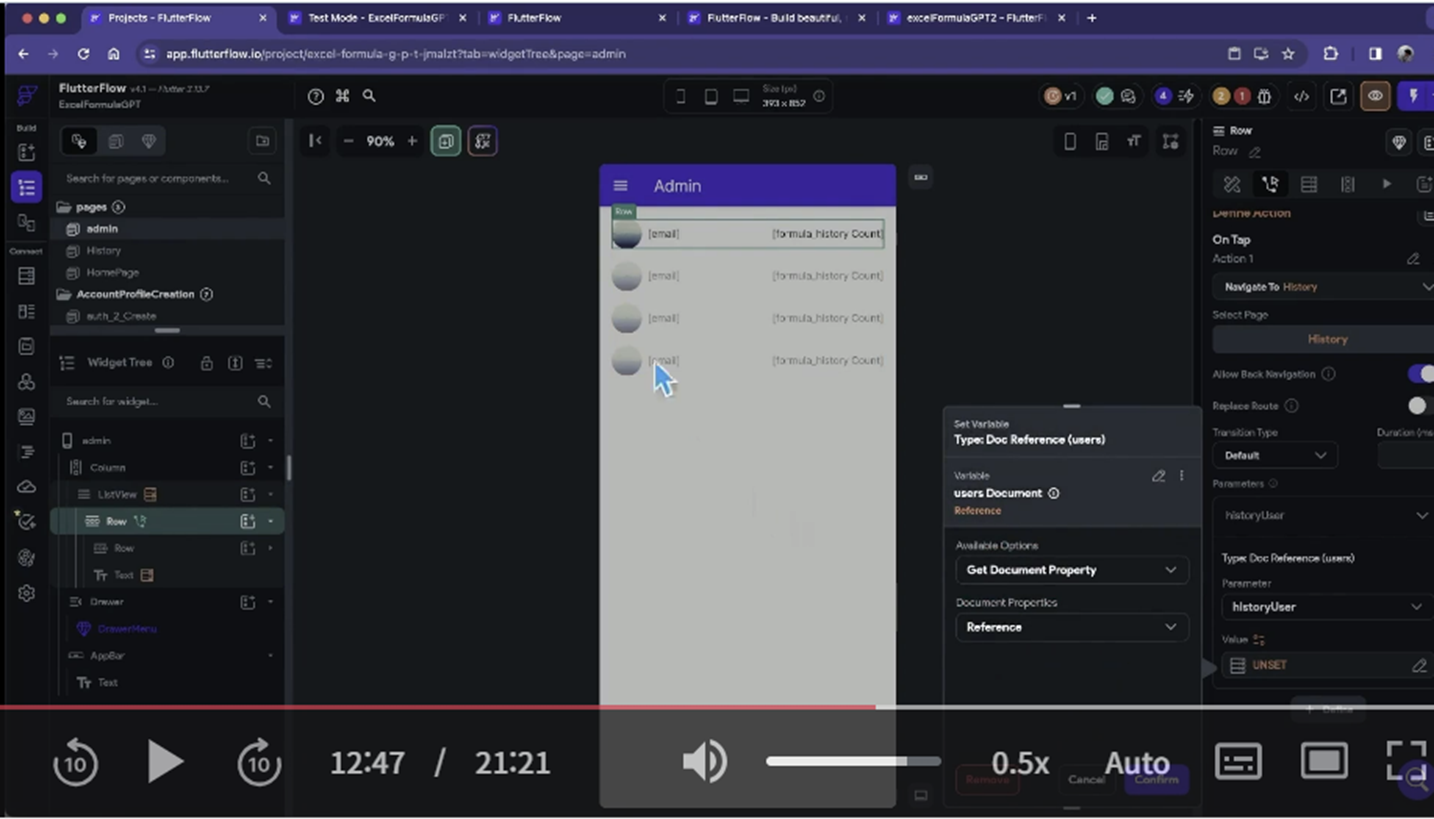
Task: Open the 90% zoom level menu
Action: pyautogui.click(x=380, y=142)
